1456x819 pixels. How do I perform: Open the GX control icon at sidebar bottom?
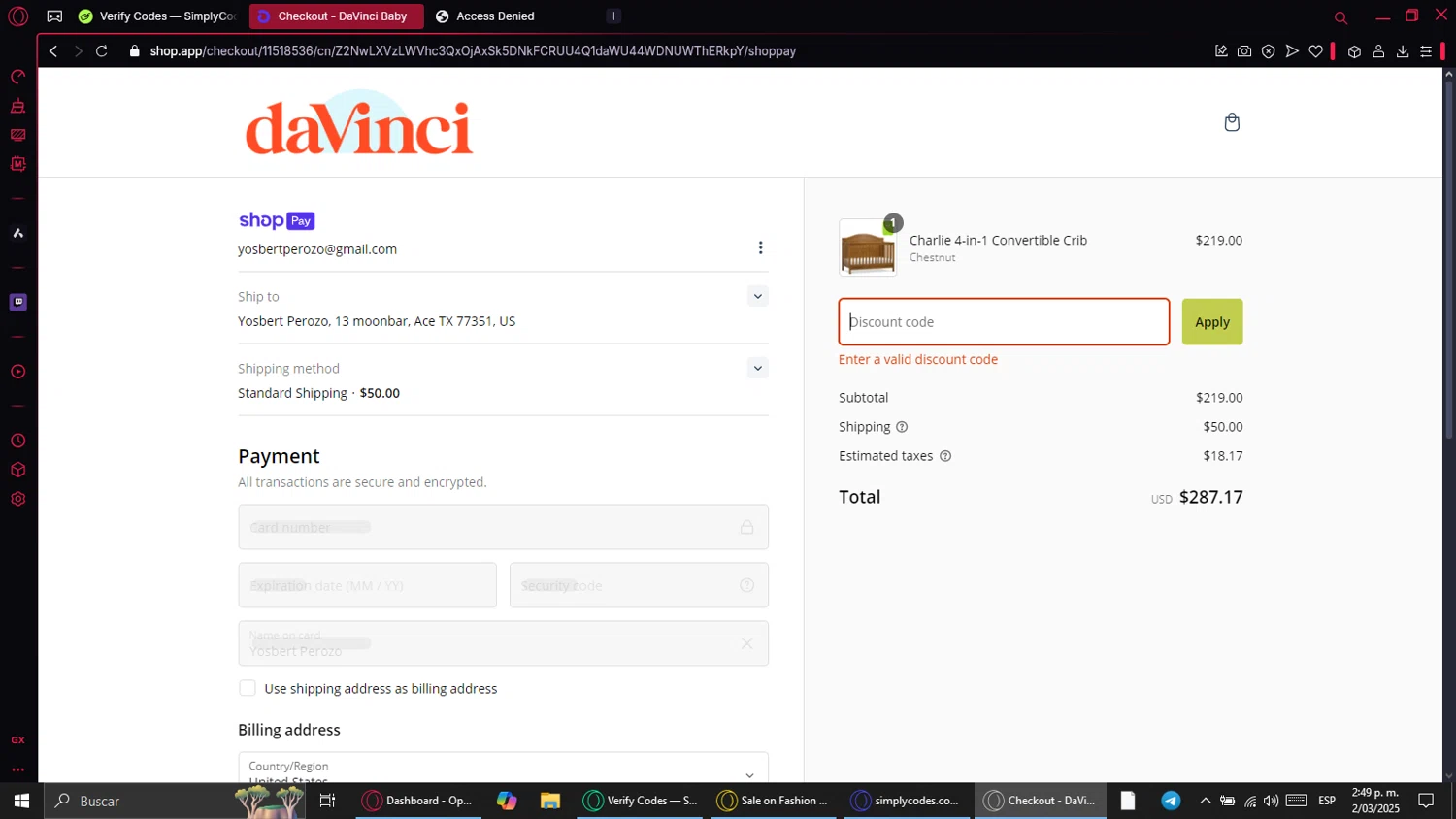point(17,740)
